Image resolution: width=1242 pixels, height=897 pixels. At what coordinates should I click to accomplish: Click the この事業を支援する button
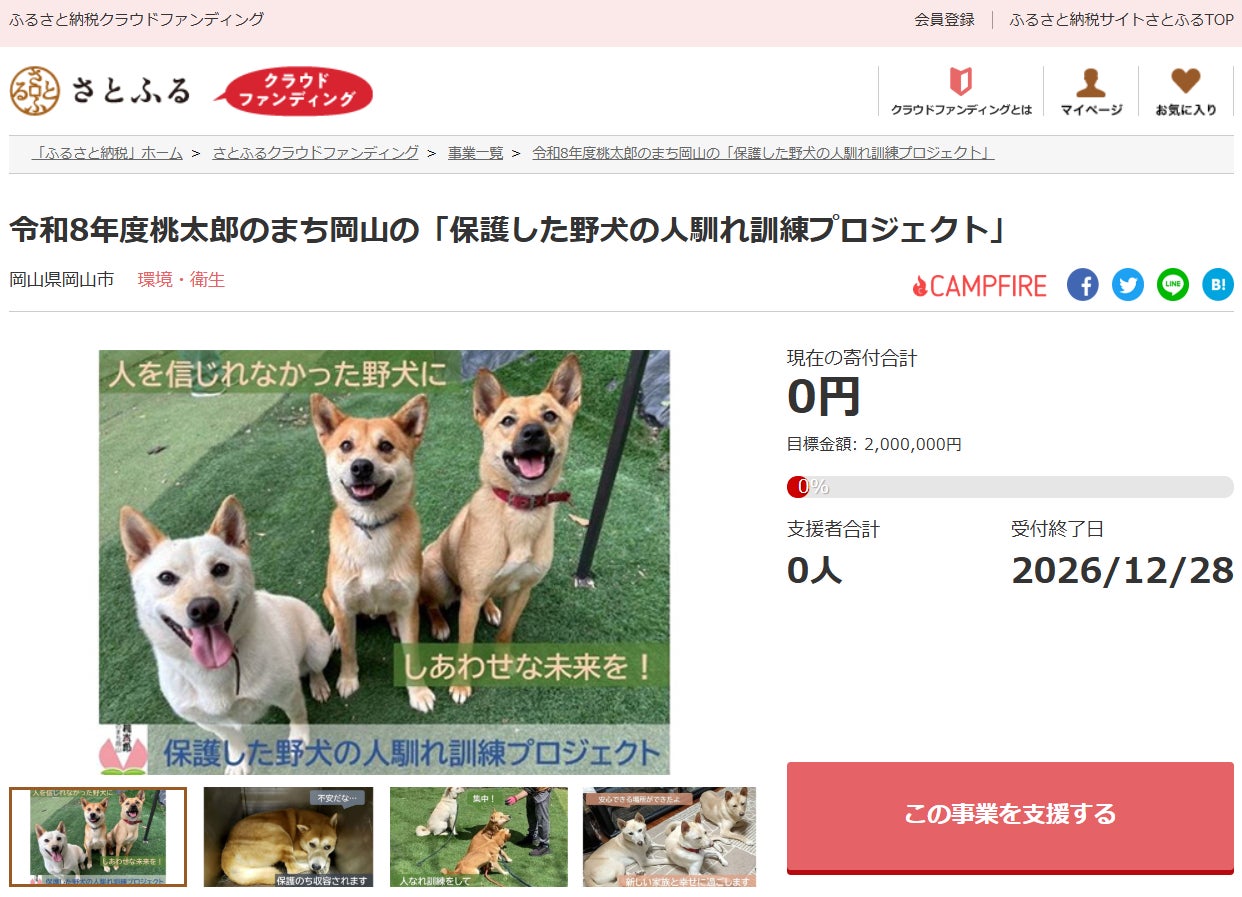(1010, 816)
